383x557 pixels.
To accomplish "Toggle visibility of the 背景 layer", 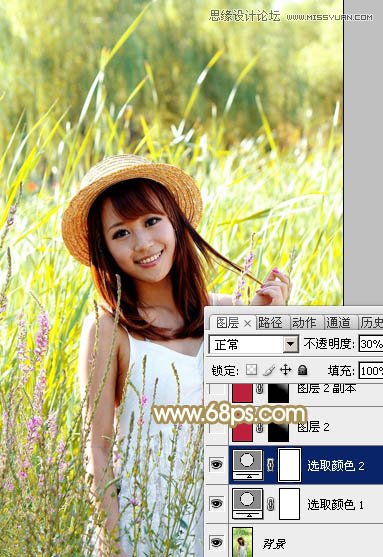I will click(216, 542).
